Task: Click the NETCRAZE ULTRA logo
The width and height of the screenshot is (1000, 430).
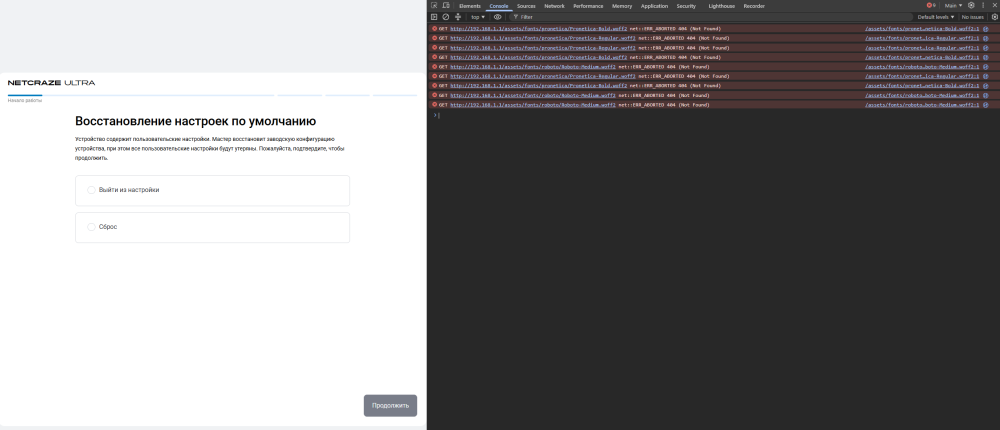Action: [51, 83]
